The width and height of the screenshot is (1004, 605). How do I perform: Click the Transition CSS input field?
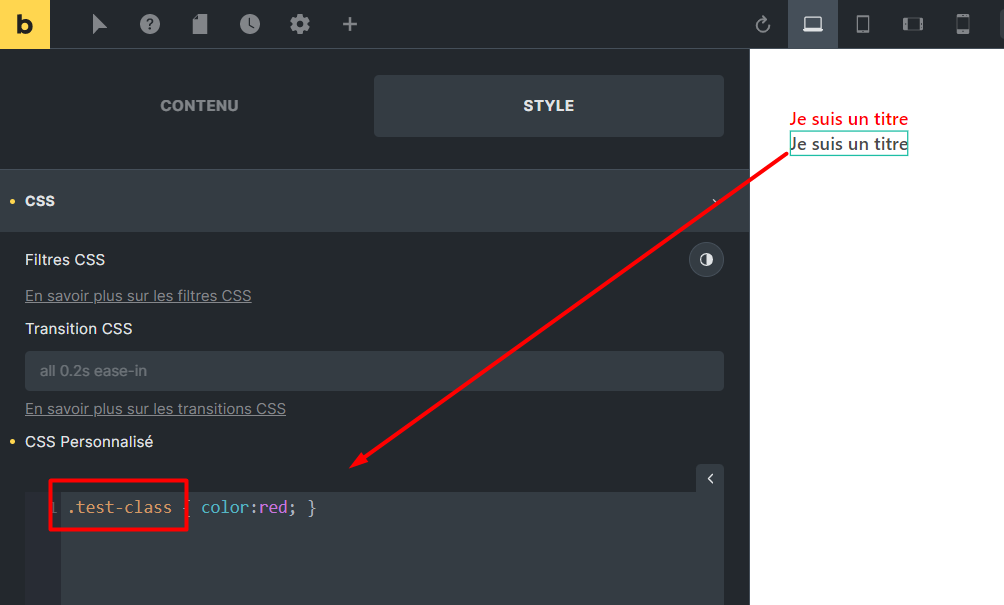click(375, 371)
